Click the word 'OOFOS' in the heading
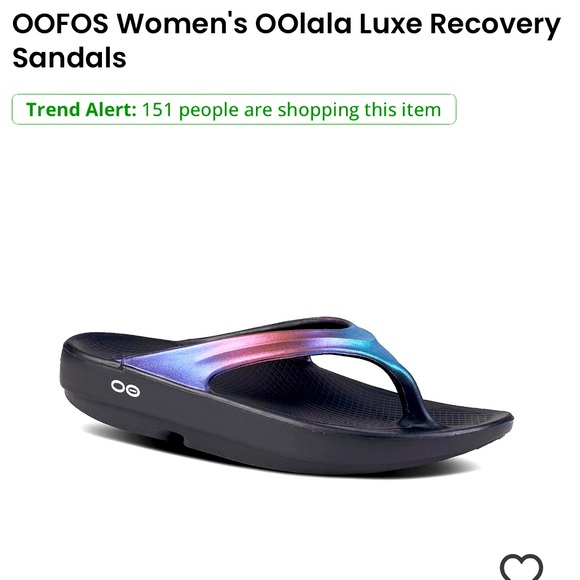580x580 pixels. point(60,23)
